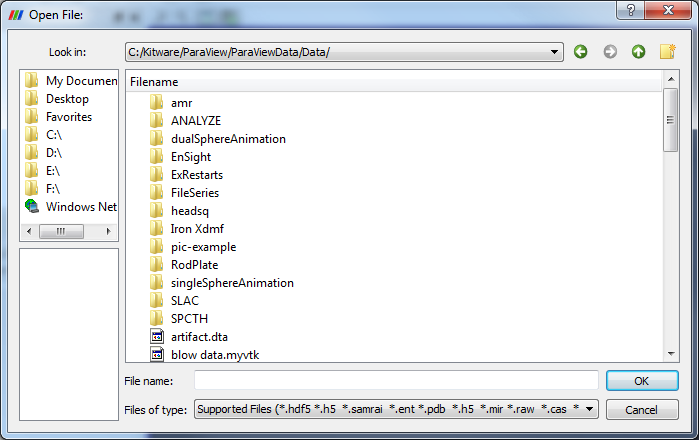Select the blow data.myvtk file name
This screenshot has width=699, height=440.
click(x=215, y=355)
